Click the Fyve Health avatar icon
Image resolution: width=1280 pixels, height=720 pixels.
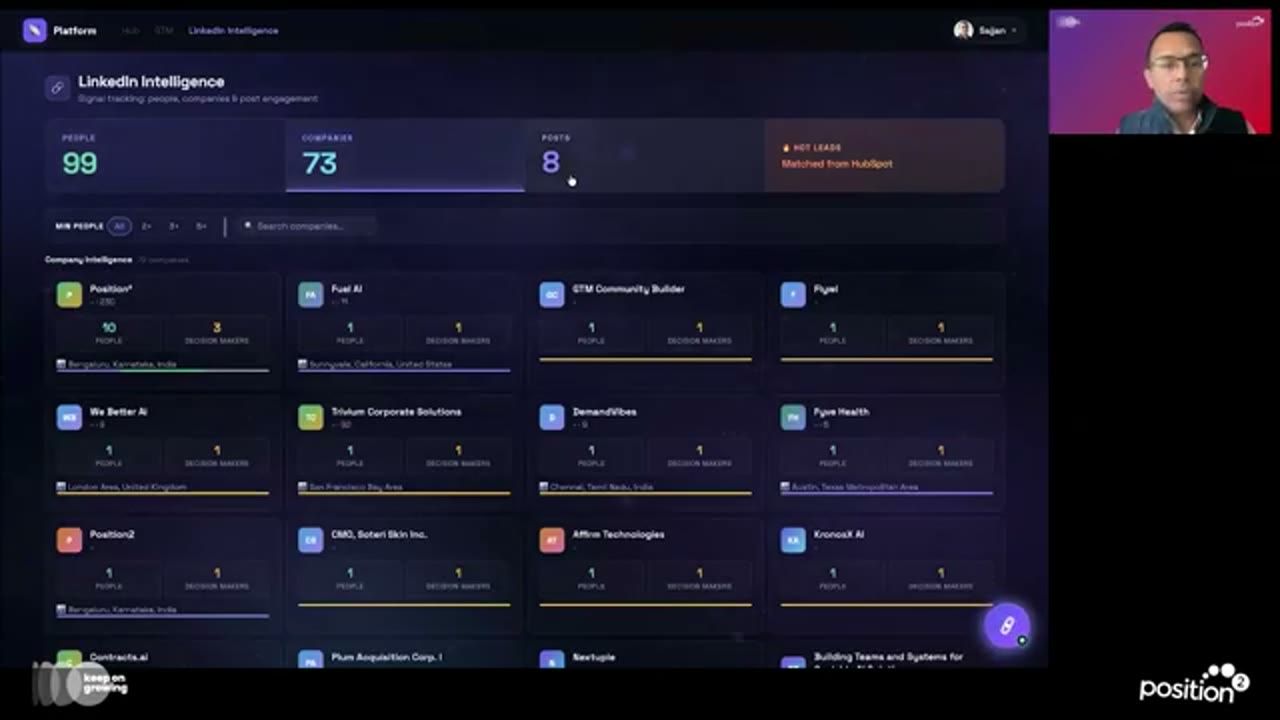coord(793,418)
